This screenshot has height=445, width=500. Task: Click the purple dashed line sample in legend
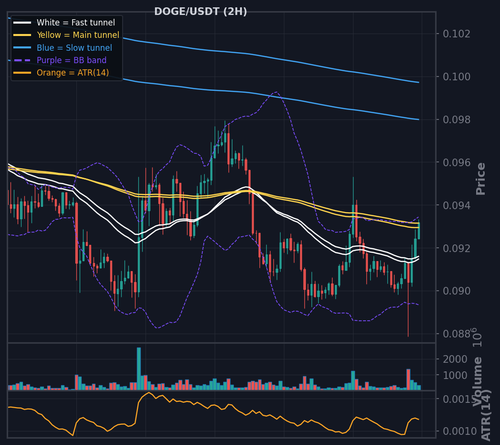tap(22, 60)
